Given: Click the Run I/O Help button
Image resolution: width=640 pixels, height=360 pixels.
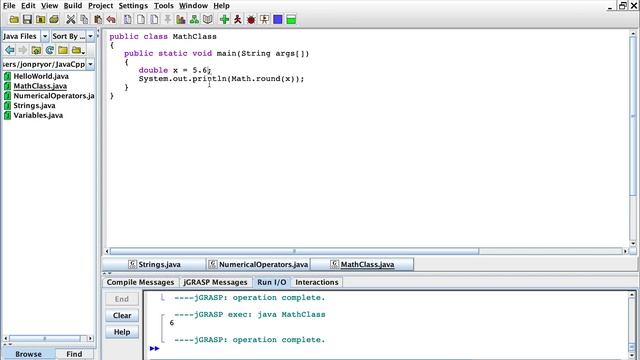Looking at the screenshot, I should 122,332.
